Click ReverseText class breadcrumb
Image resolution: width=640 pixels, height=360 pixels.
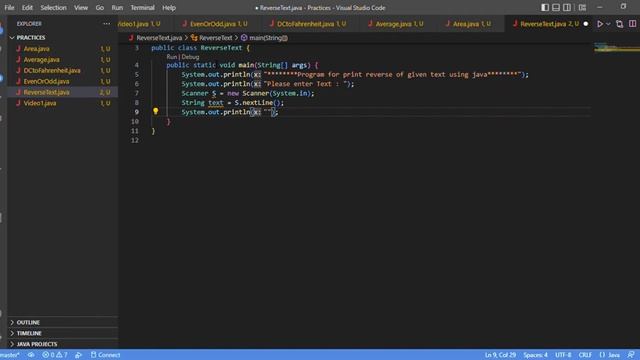point(211,38)
